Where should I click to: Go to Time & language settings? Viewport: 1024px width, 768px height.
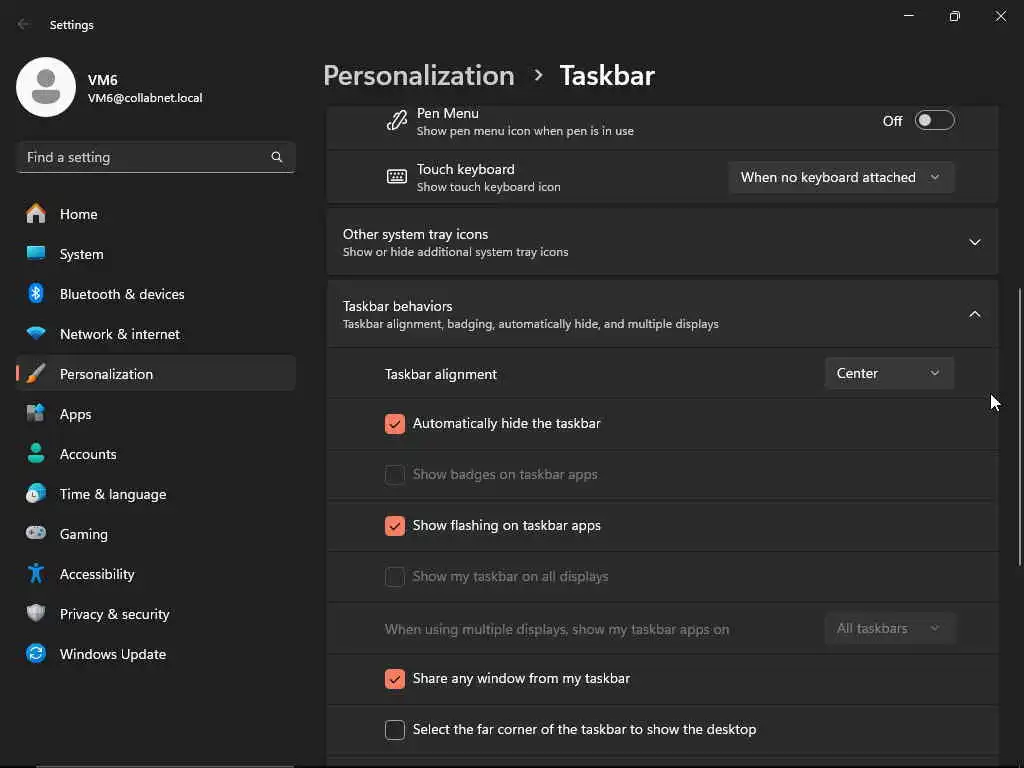(x=113, y=494)
